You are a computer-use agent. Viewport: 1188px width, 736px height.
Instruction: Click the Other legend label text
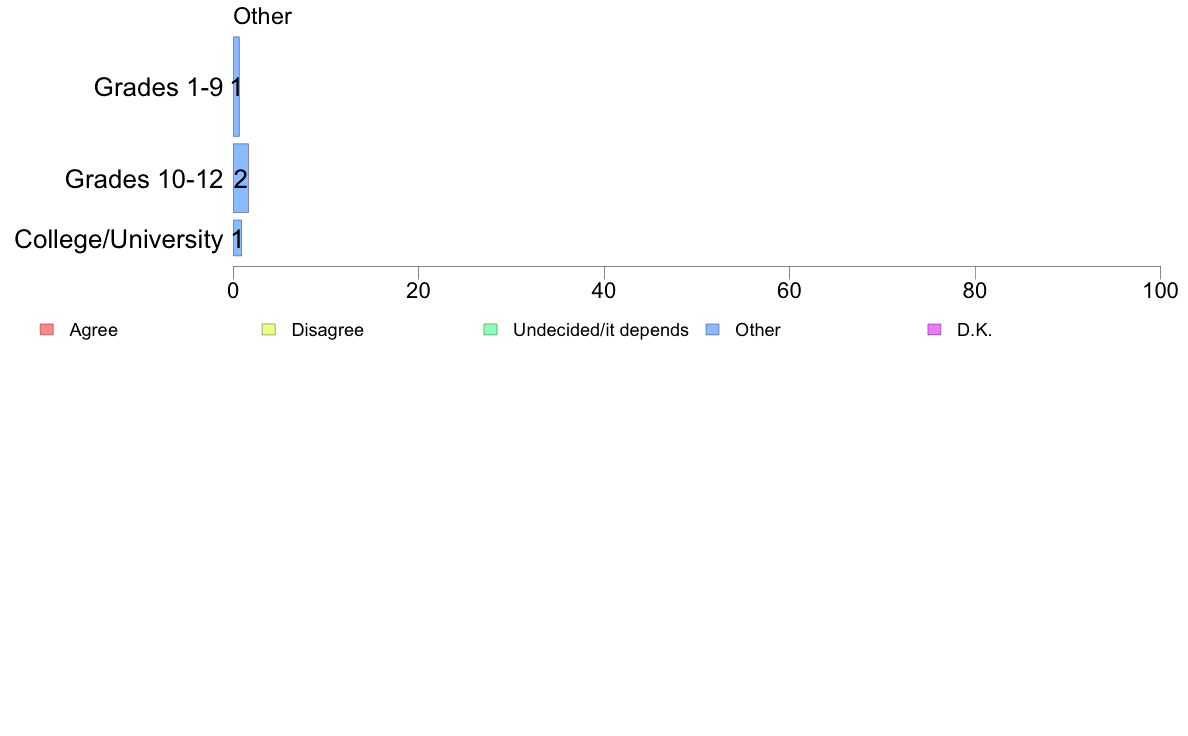[x=758, y=330]
